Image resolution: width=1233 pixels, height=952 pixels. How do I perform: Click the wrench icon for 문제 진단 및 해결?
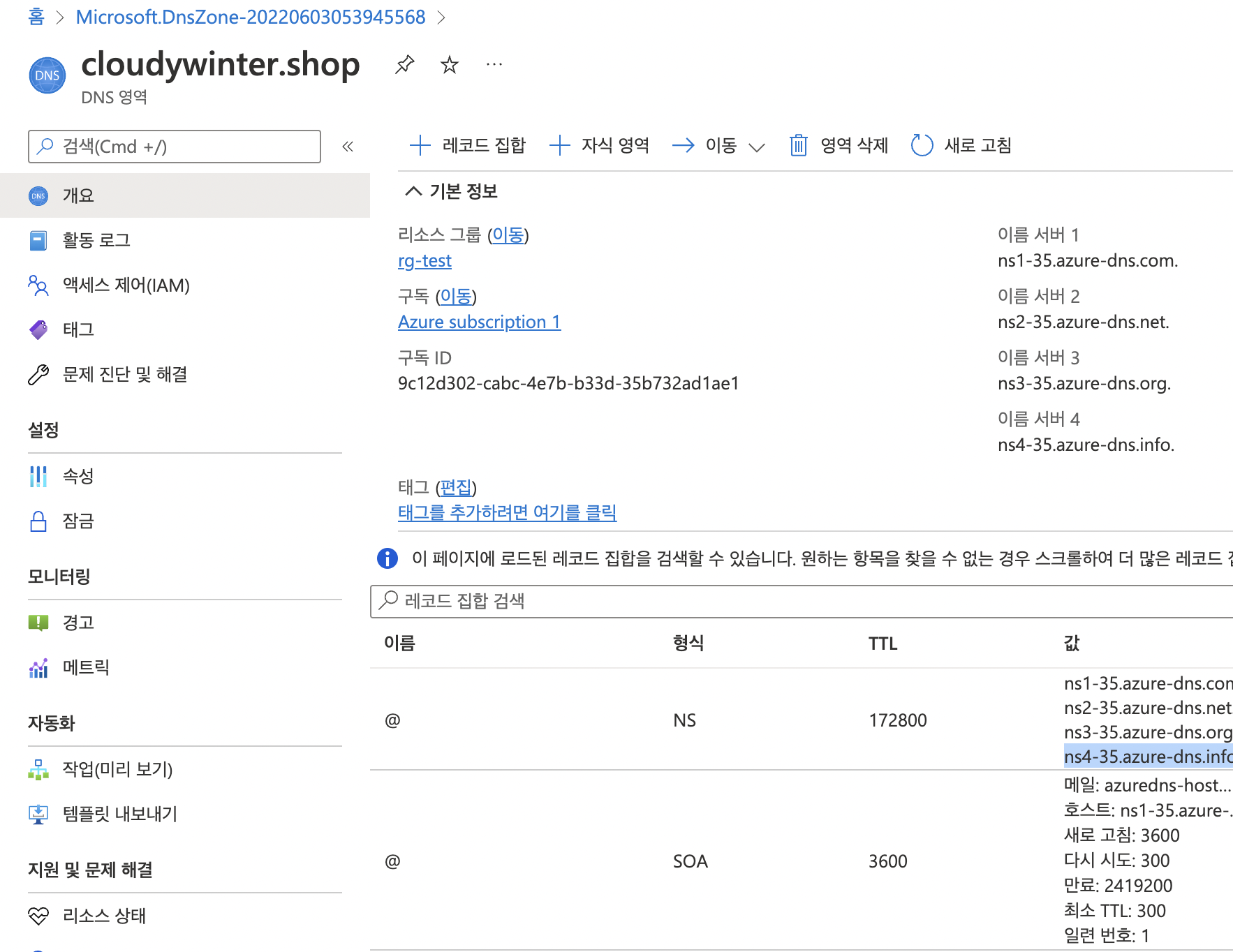coord(38,375)
